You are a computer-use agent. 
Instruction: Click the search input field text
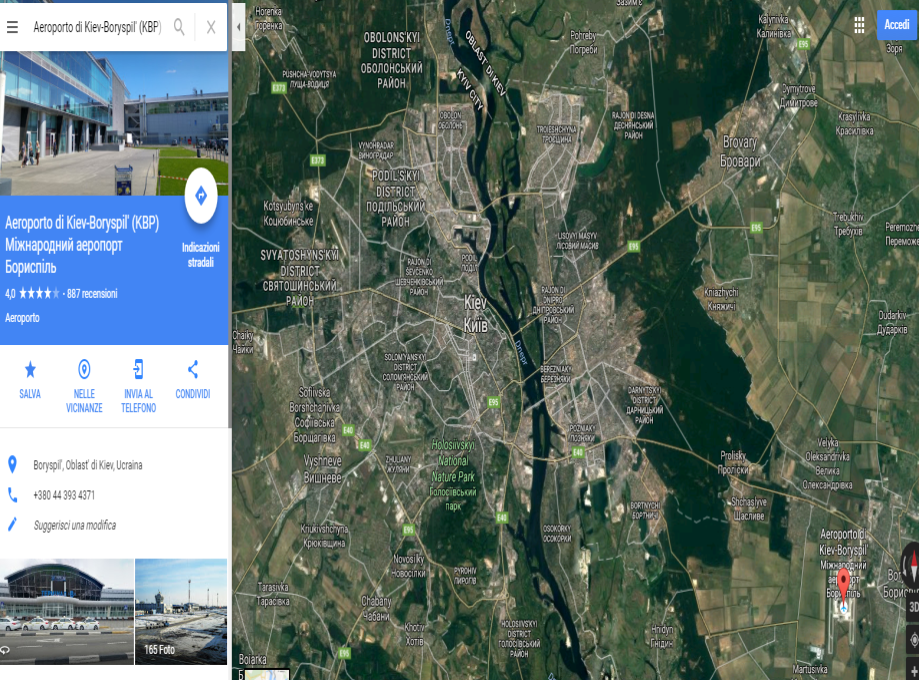(x=97, y=27)
